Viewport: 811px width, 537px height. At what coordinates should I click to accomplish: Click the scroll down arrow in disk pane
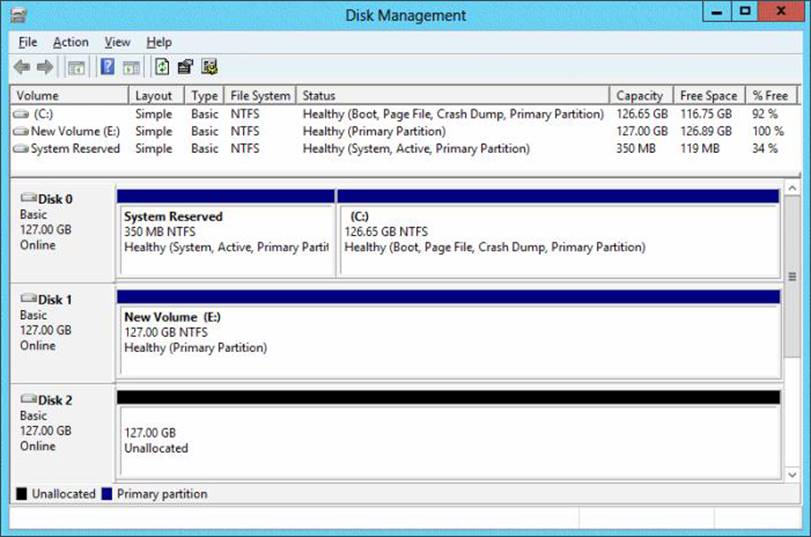792,474
